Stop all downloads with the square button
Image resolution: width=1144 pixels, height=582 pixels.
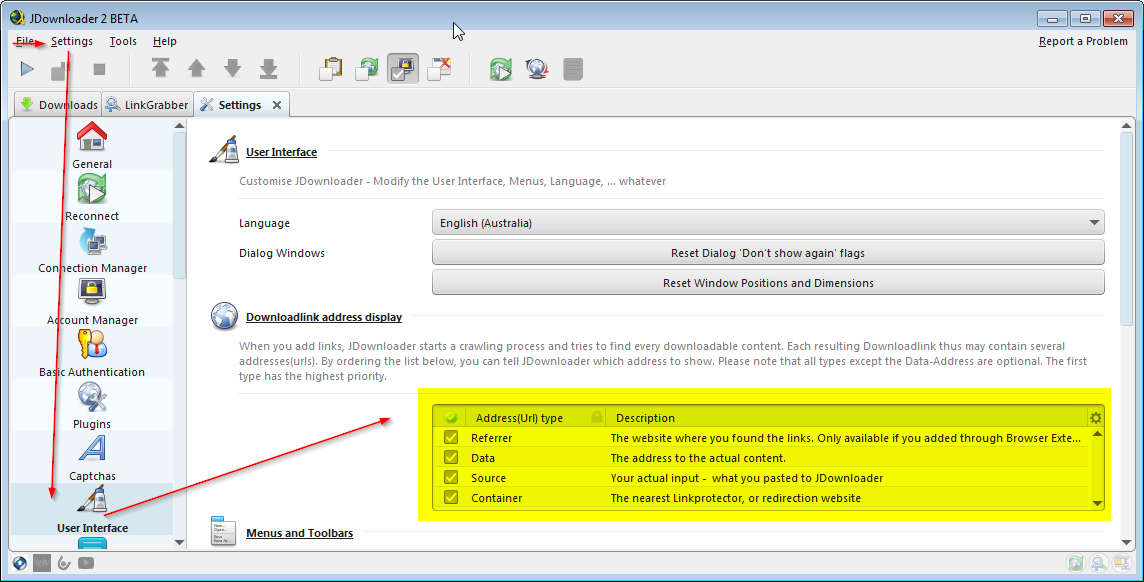click(99, 69)
